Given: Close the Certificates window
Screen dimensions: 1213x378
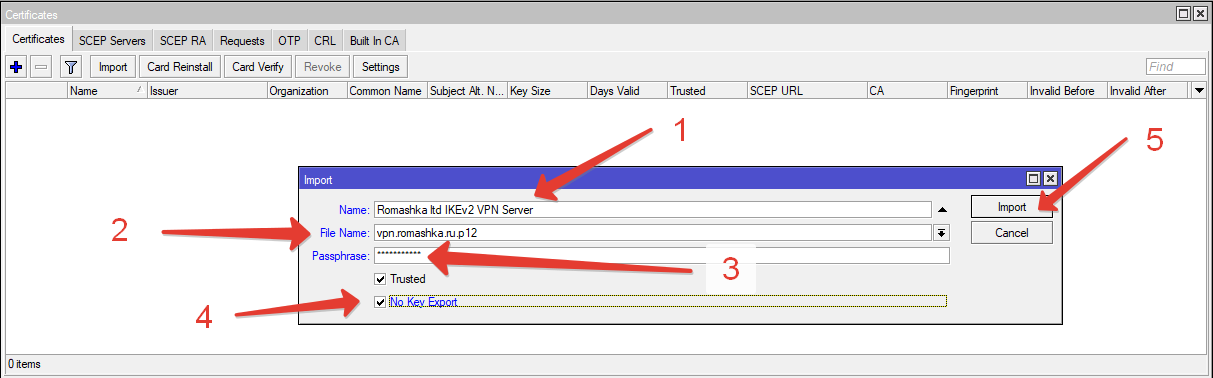Looking at the screenshot, I should 1199,13.
